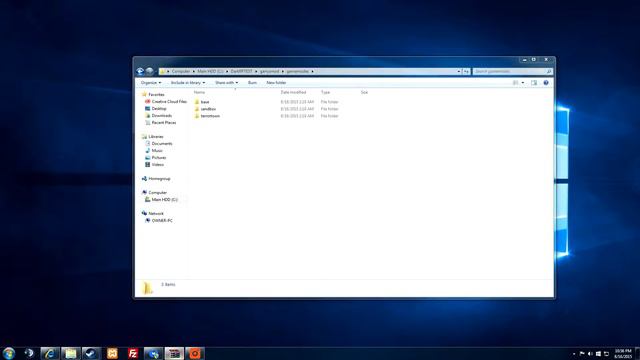Open the views options dropdown arrow
Image resolution: width=640 pixels, height=360 pixels.
click(523, 83)
